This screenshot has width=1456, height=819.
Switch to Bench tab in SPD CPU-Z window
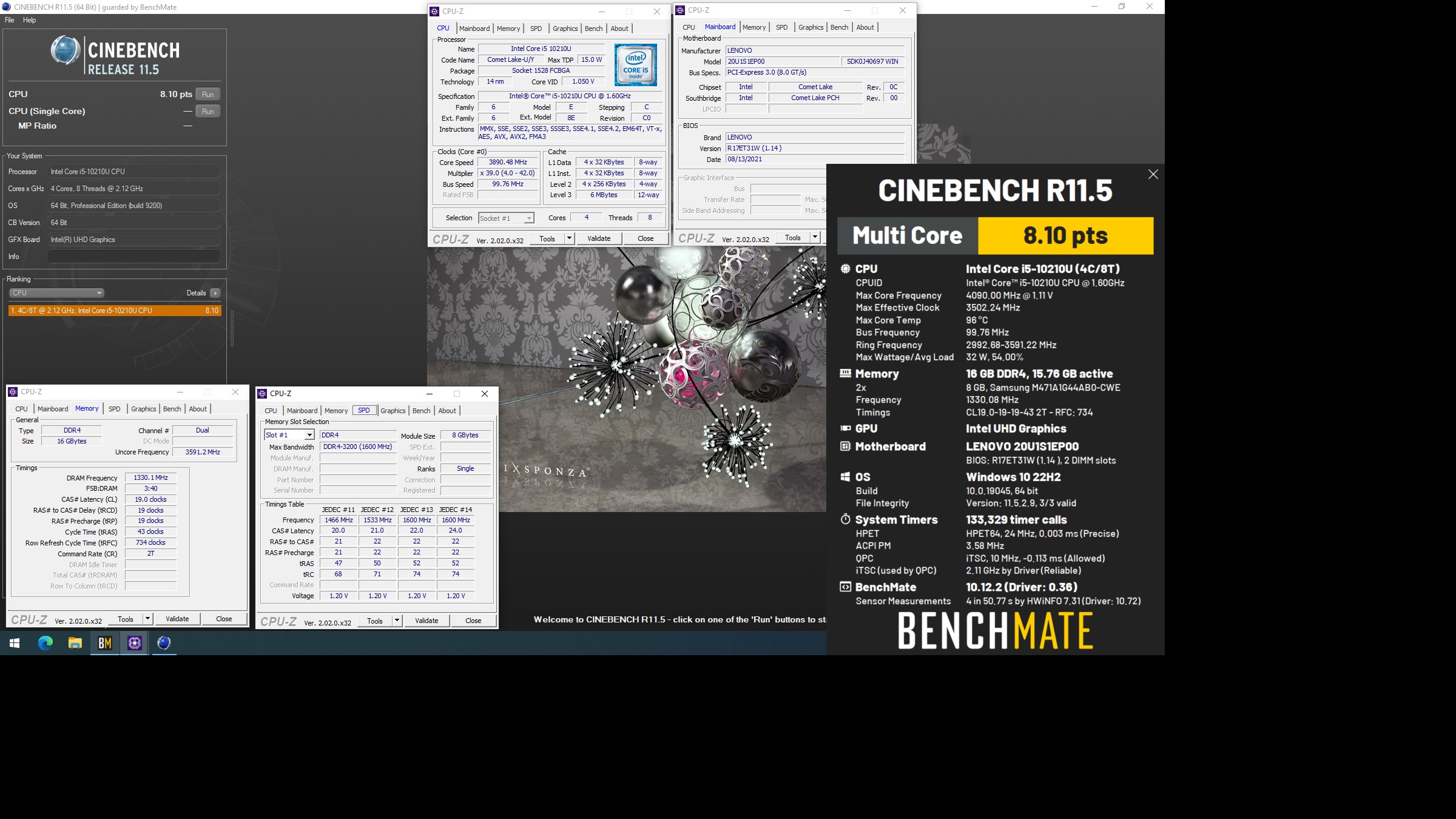pos(421,411)
